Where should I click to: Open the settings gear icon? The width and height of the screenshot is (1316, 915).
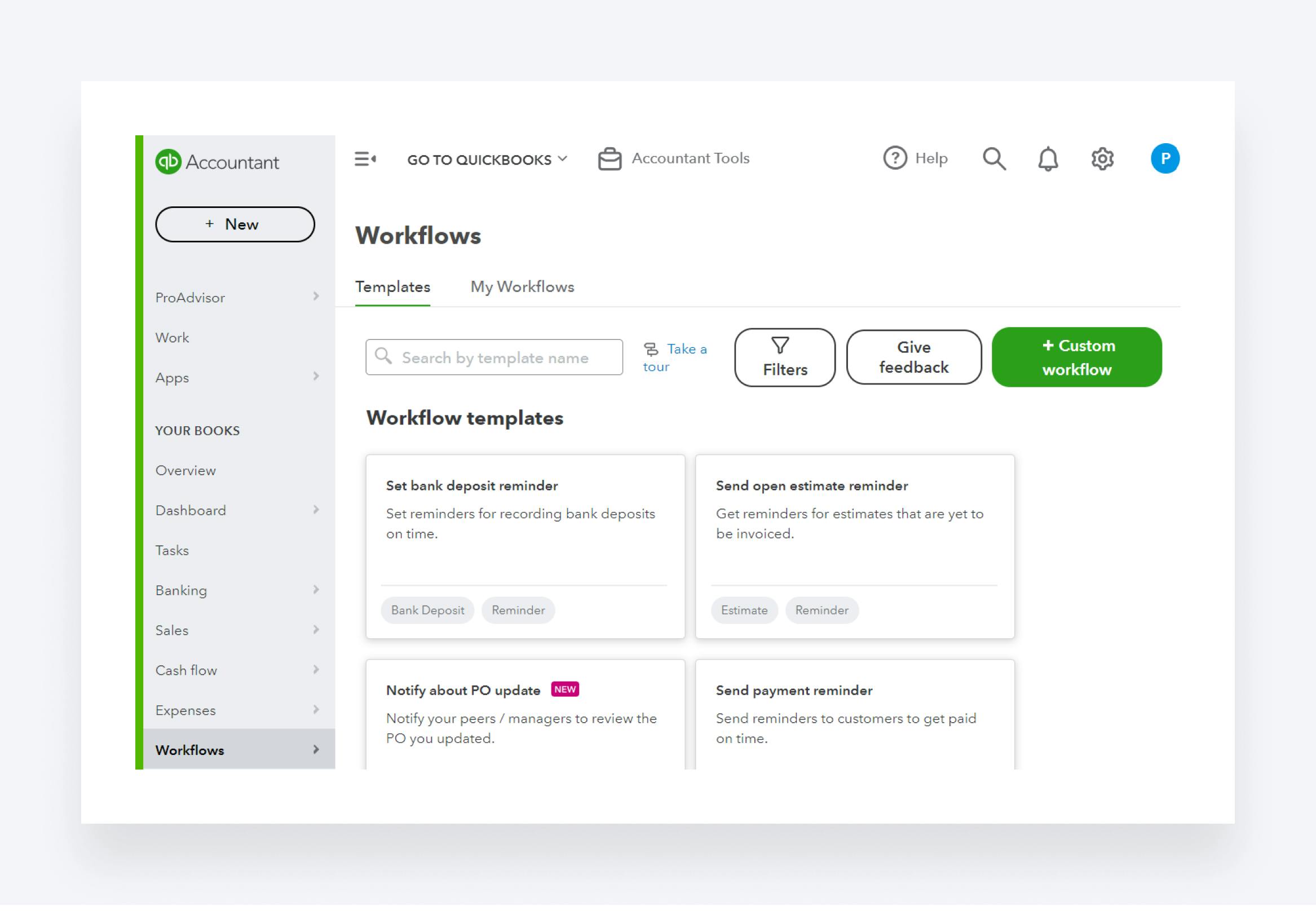point(1102,159)
